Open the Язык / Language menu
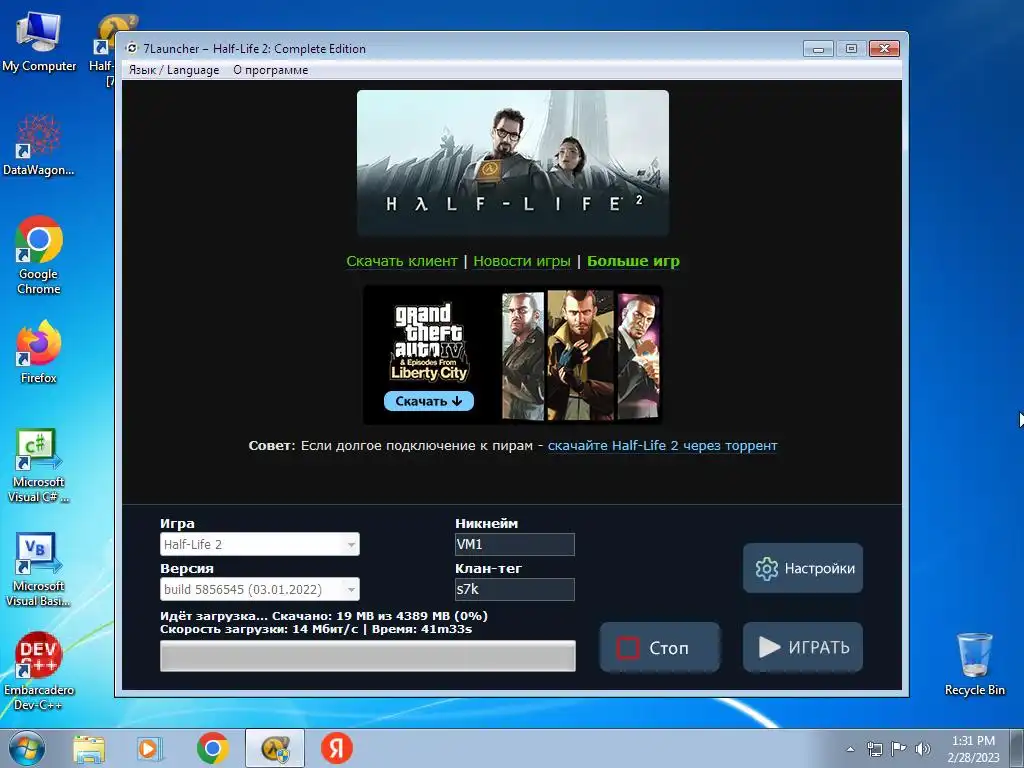The width and height of the screenshot is (1024, 768). click(x=174, y=70)
